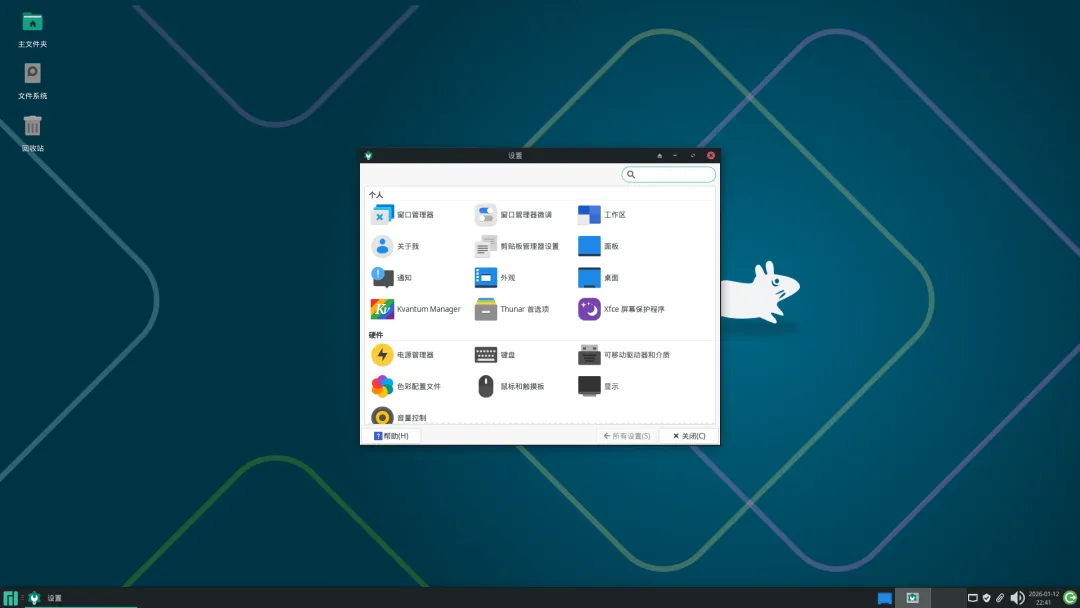Open the Manjaro application menu in taskbar

[10, 597]
